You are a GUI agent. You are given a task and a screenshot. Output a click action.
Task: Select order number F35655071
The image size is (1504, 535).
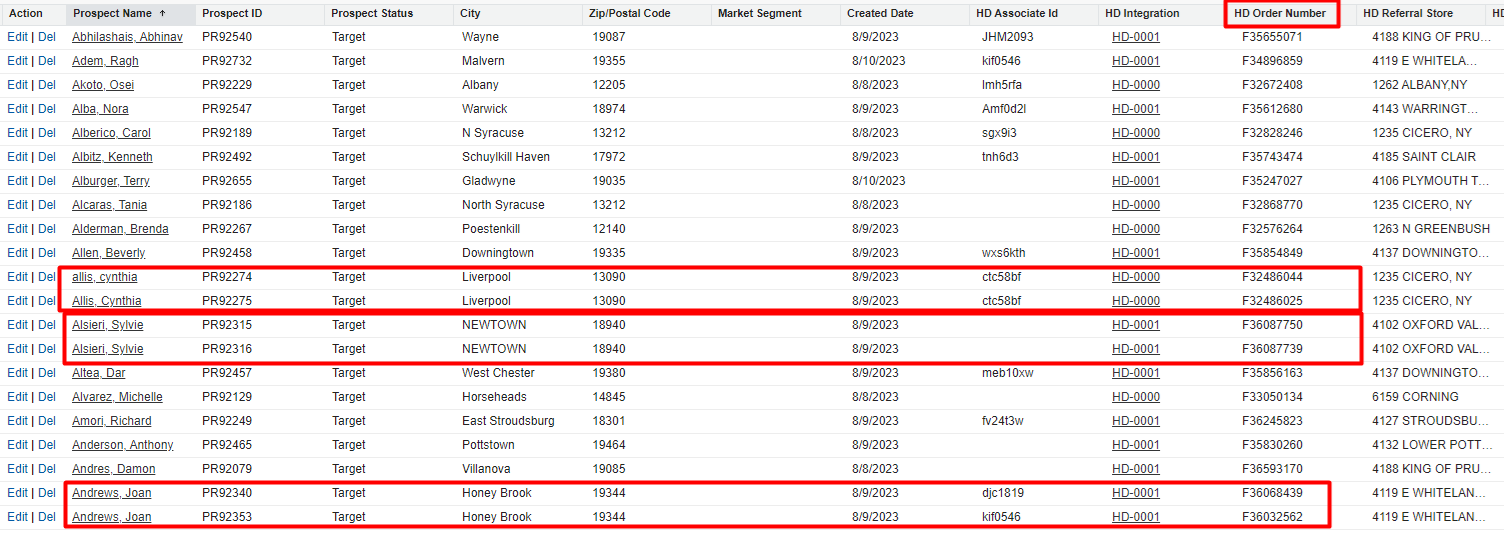click(x=1272, y=37)
